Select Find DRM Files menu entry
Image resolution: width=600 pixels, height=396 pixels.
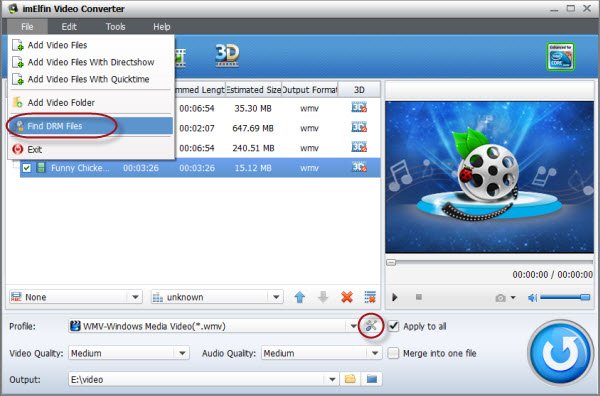click(91, 126)
